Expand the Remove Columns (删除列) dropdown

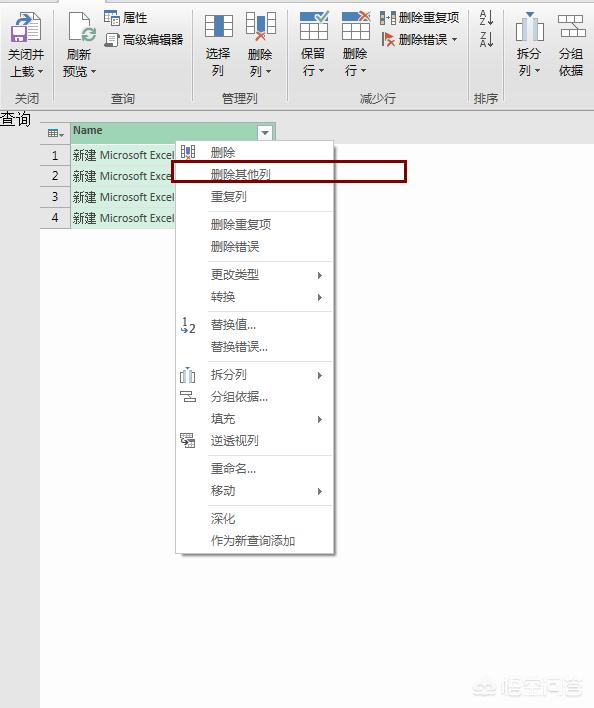[x=268, y=71]
